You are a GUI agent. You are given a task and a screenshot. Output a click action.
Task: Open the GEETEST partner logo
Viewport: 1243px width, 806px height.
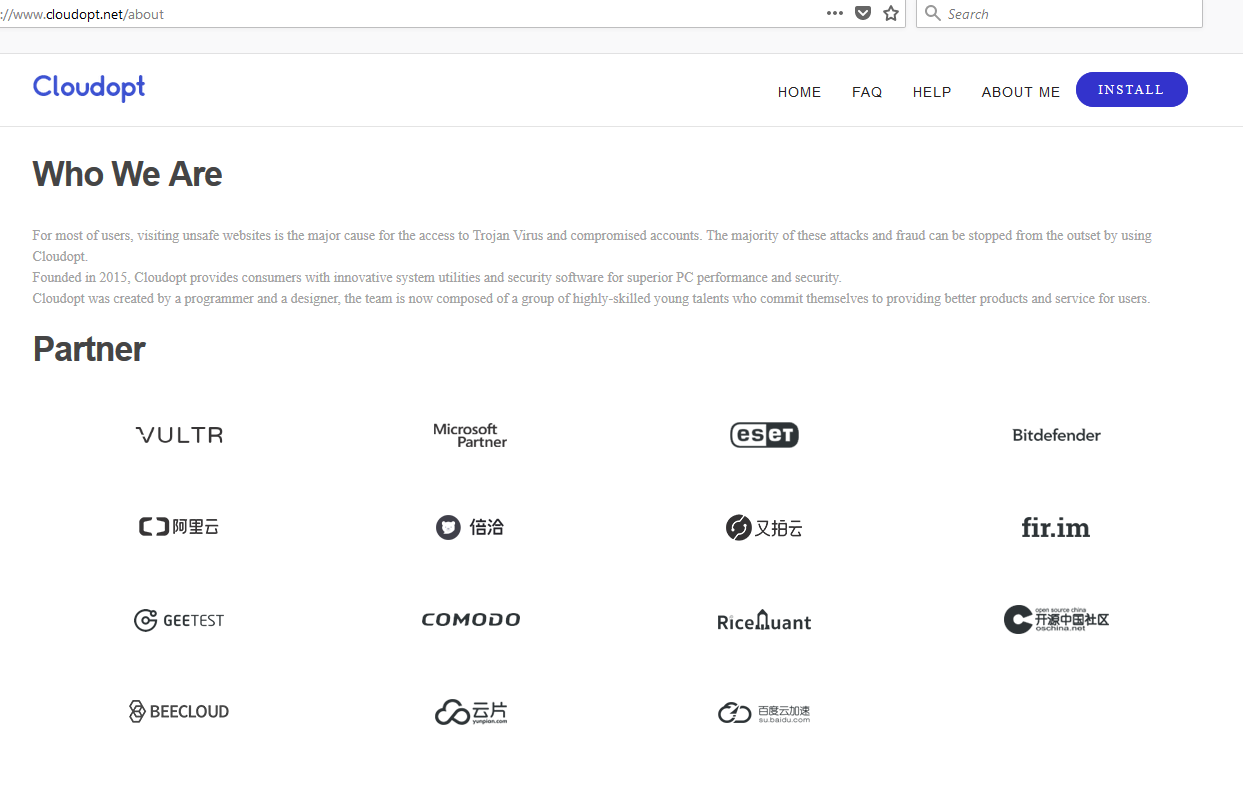coord(179,620)
